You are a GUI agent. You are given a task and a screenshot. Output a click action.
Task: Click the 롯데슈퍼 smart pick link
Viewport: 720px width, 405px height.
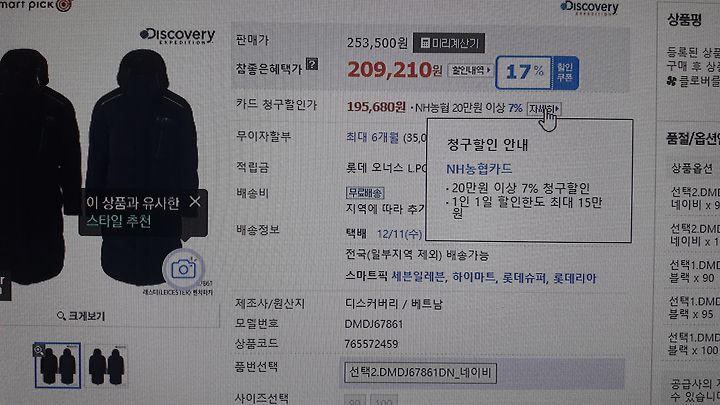click(x=524, y=277)
